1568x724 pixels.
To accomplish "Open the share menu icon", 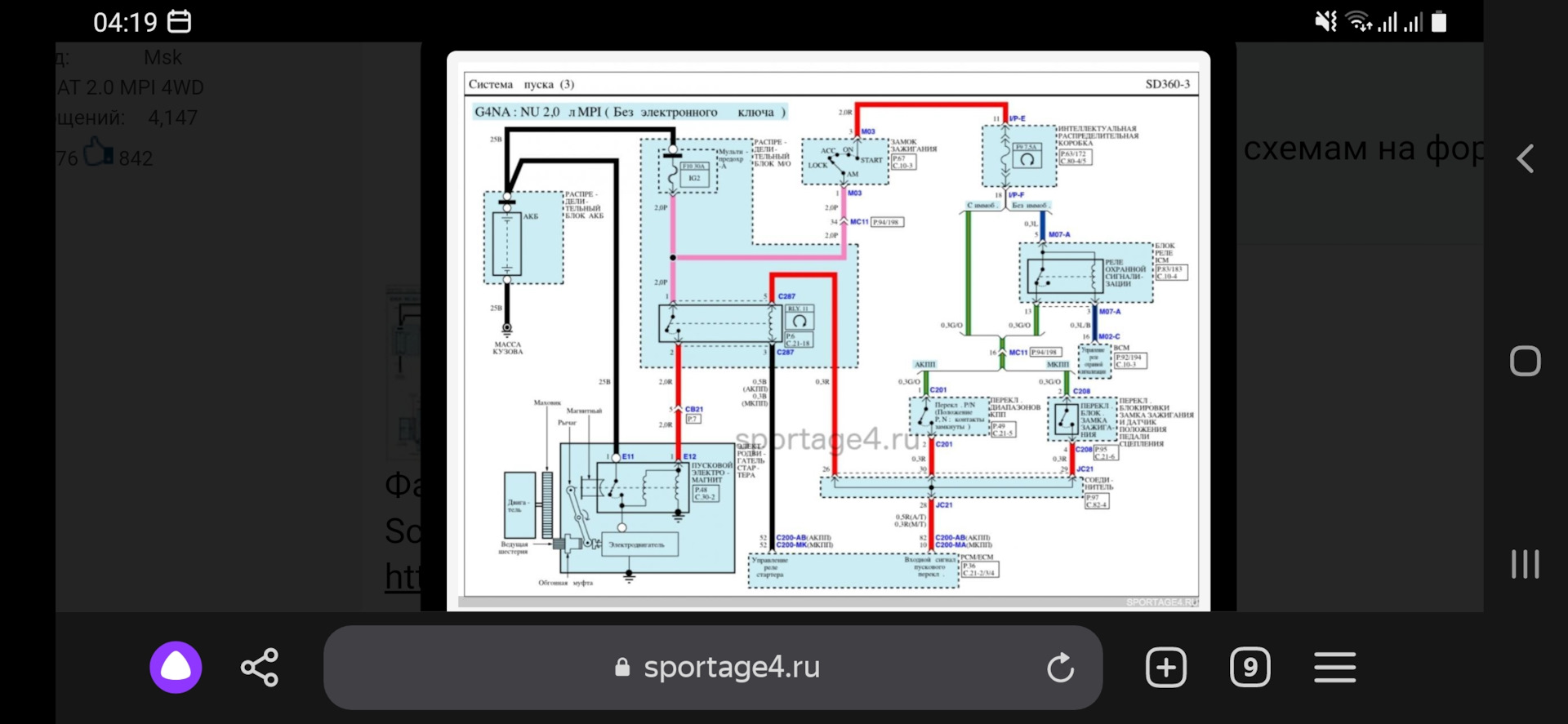I will click(260, 667).
